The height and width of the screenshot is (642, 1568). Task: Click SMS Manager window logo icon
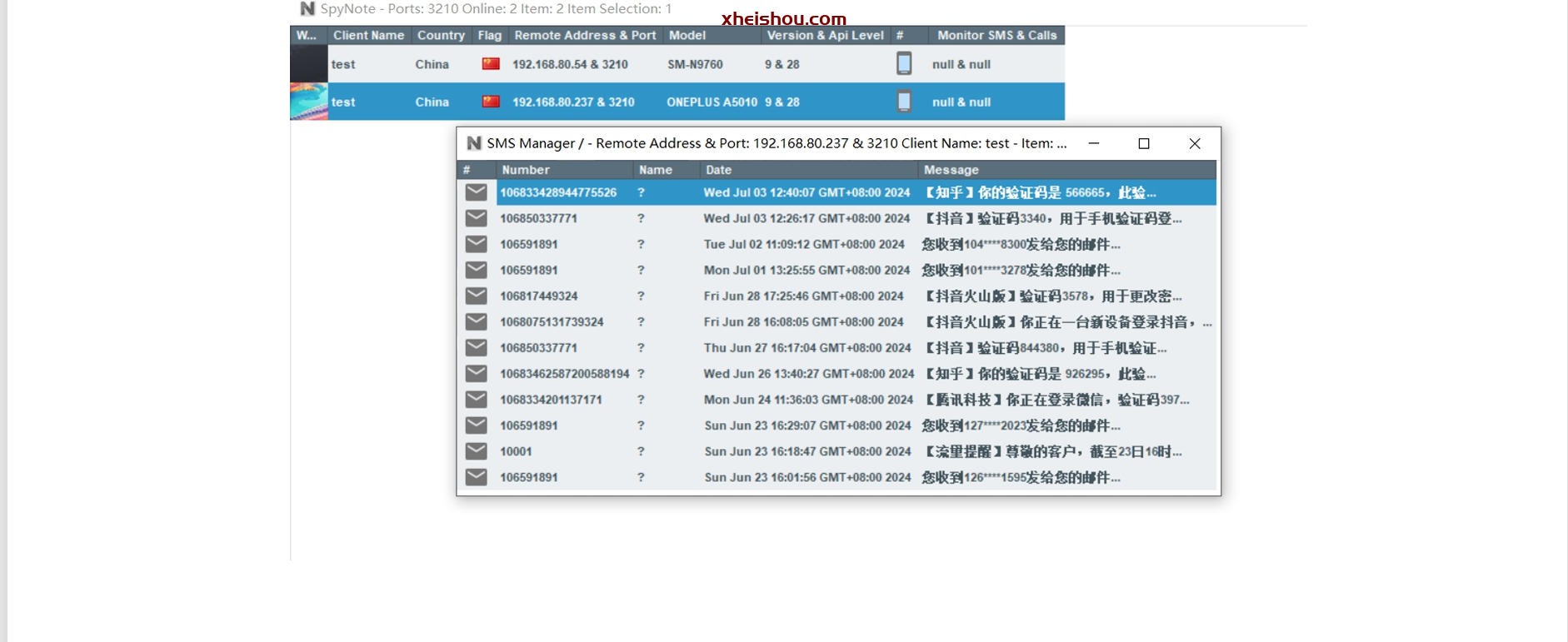pos(474,143)
